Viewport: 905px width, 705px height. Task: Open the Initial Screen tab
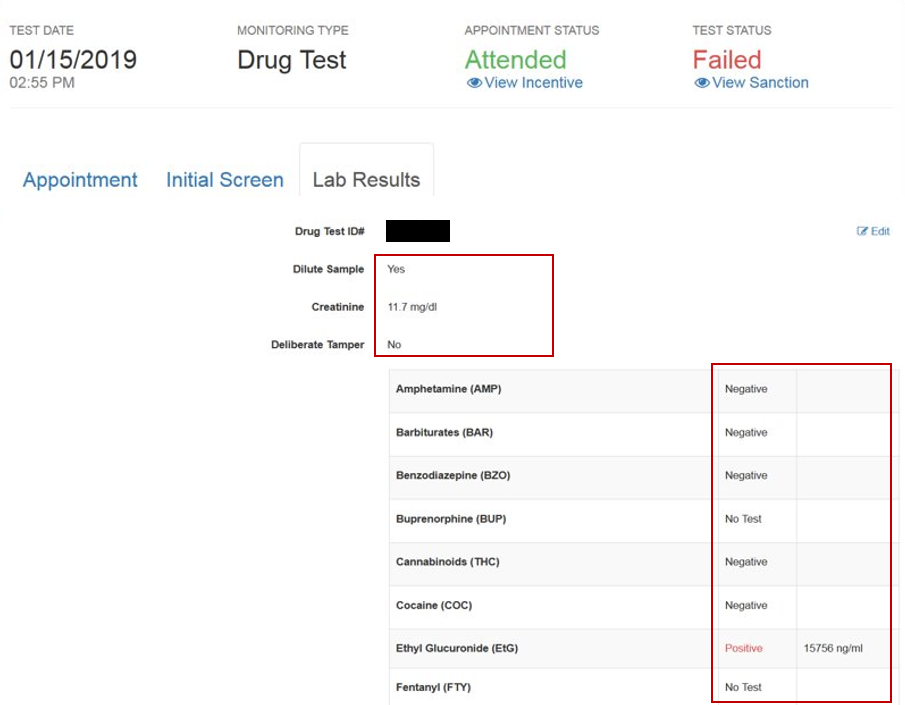click(x=225, y=180)
